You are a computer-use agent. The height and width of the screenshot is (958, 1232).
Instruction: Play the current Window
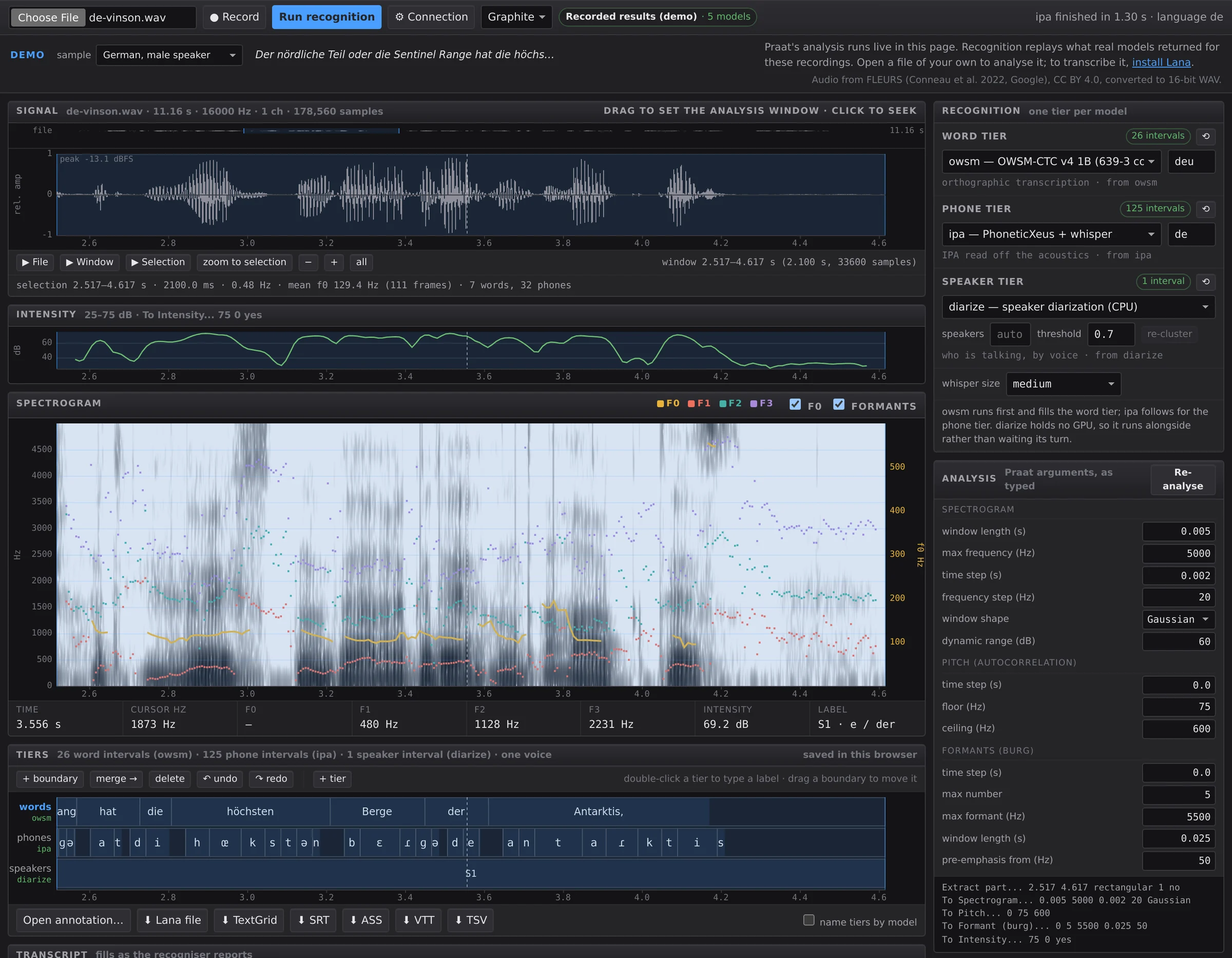[x=90, y=262]
